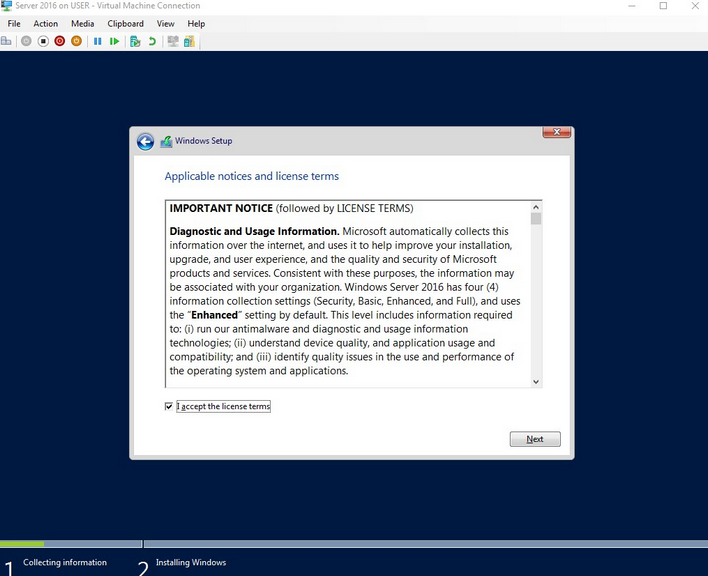Image resolution: width=708 pixels, height=576 pixels.
Task: Click the bold 'Enhanced' word in the license
Action: click(x=214, y=315)
